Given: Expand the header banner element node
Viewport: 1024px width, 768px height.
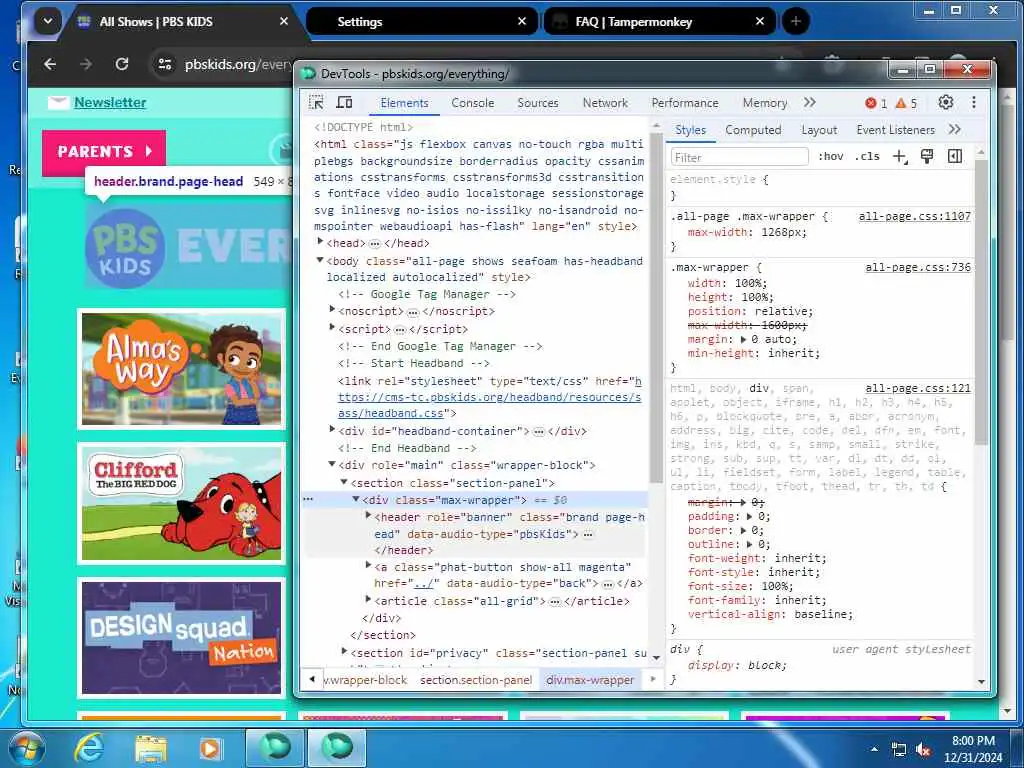Looking at the screenshot, I should [368, 516].
